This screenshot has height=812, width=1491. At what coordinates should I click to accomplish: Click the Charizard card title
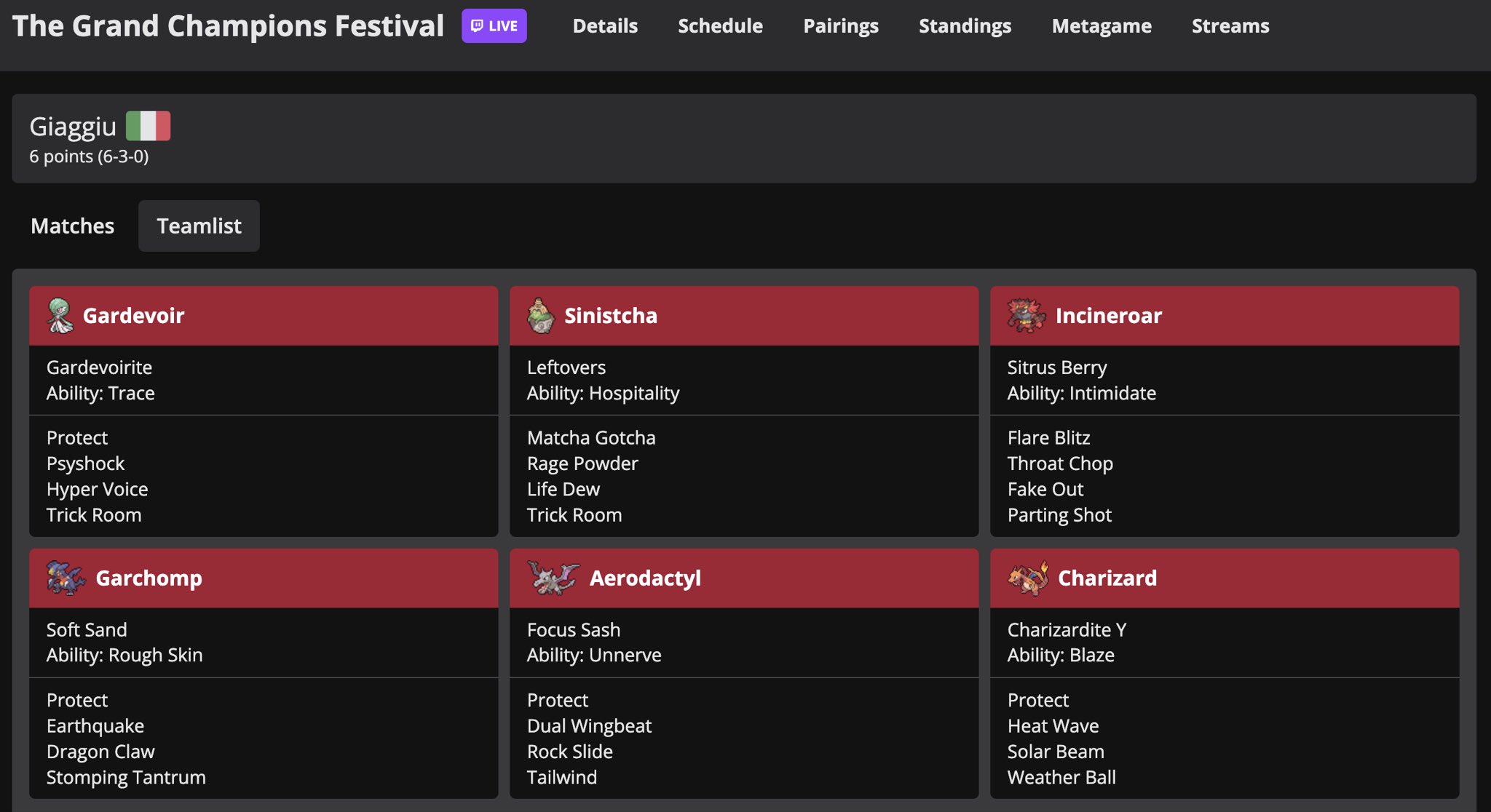click(1107, 578)
